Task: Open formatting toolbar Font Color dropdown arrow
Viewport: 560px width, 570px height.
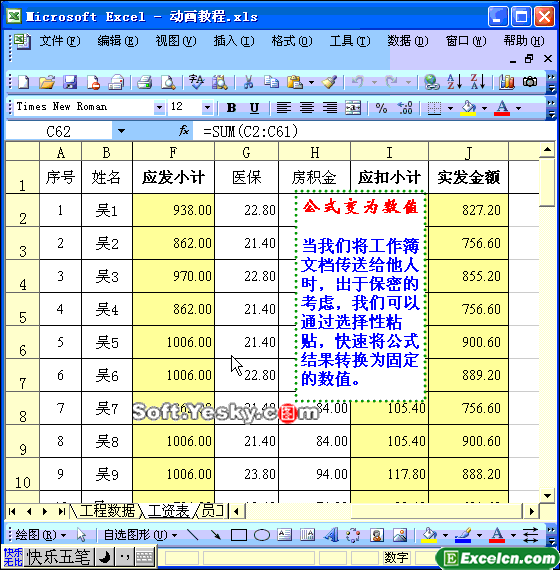Action: tap(519, 108)
